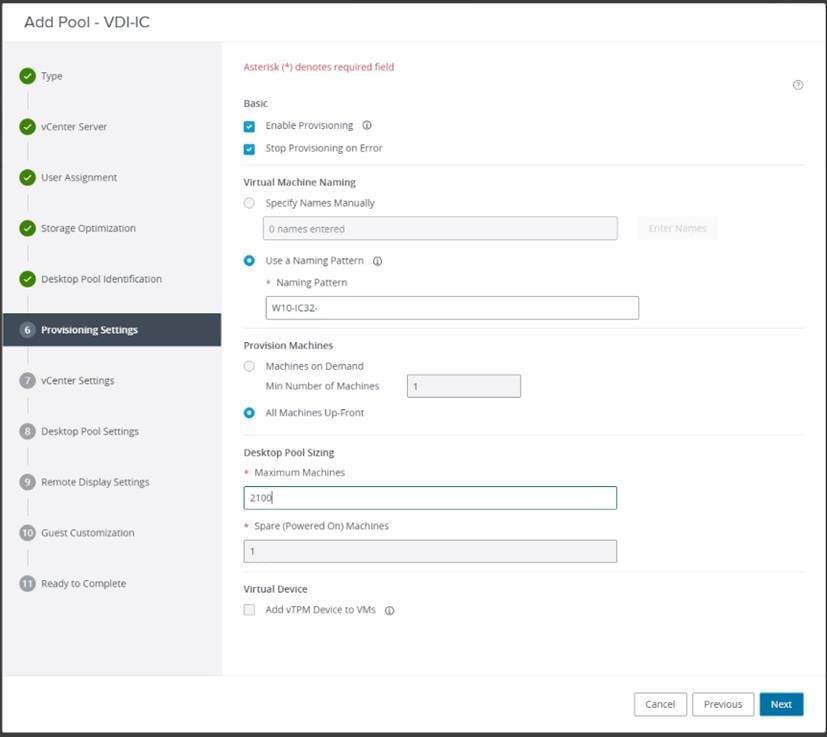The height and width of the screenshot is (737, 827).
Task: Open Desktop Pool Identification step
Action: click(101, 279)
